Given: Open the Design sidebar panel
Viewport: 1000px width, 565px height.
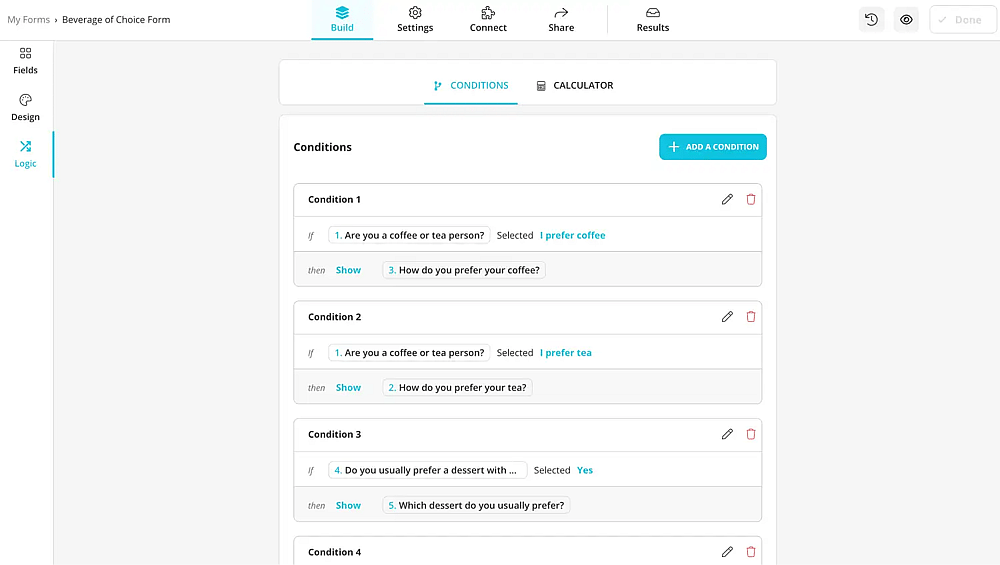Looking at the screenshot, I should point(26,108).
